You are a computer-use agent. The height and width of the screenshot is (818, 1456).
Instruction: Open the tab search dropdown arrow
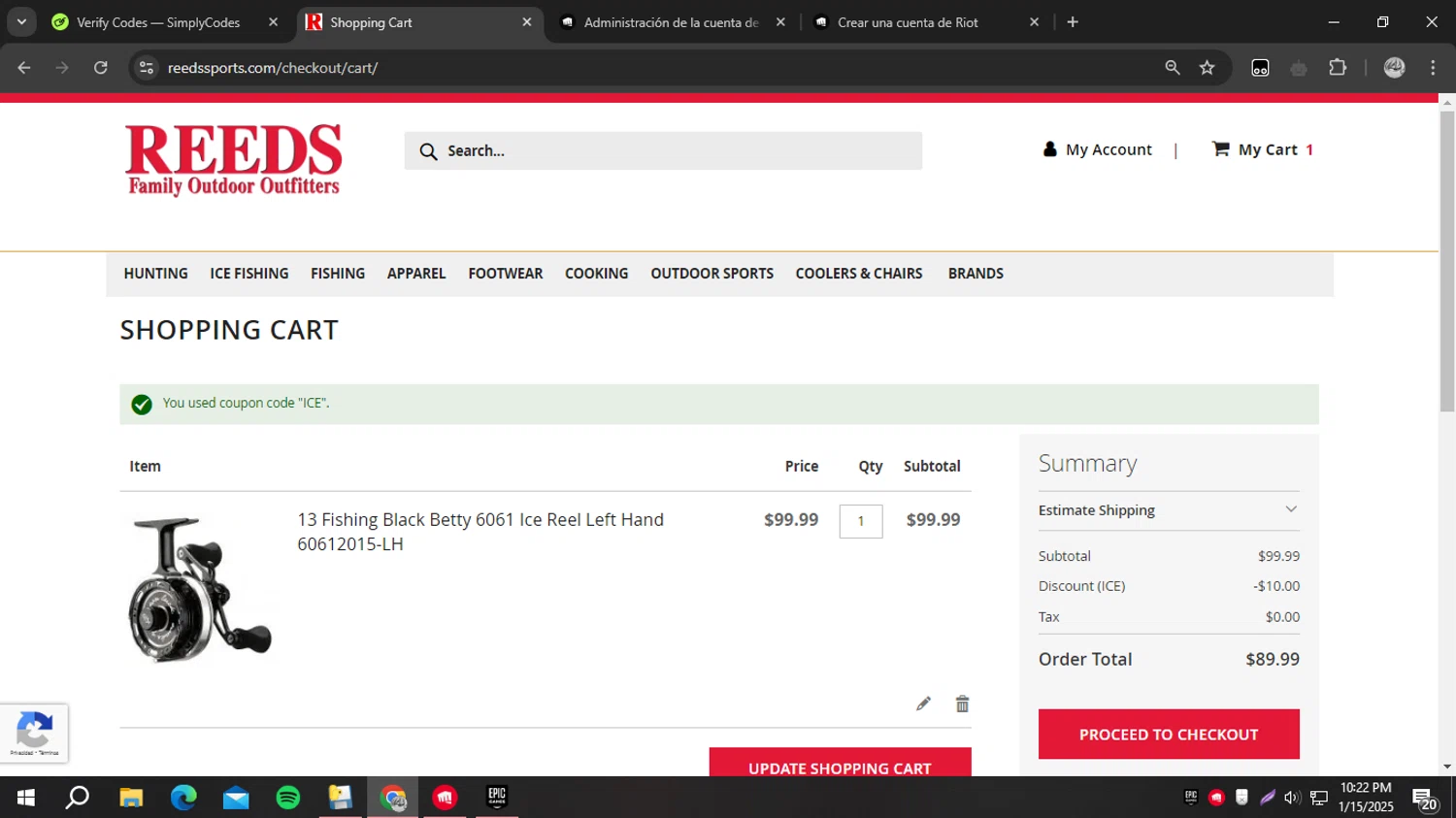pos(21,22)
